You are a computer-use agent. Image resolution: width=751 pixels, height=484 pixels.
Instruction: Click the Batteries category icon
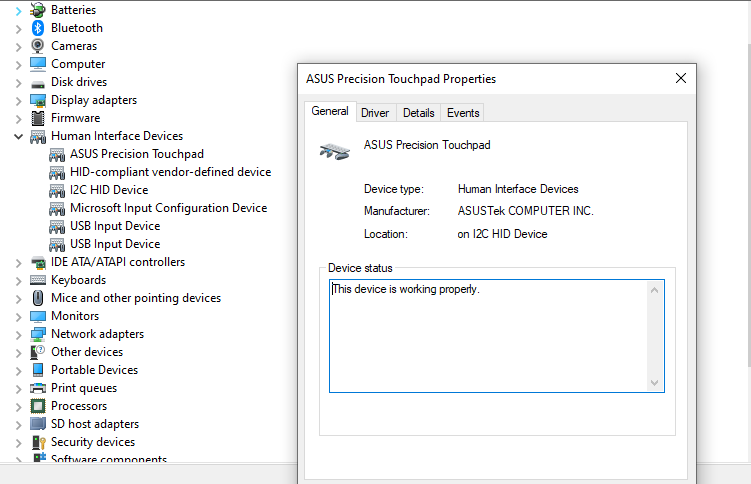click(38, 10)
